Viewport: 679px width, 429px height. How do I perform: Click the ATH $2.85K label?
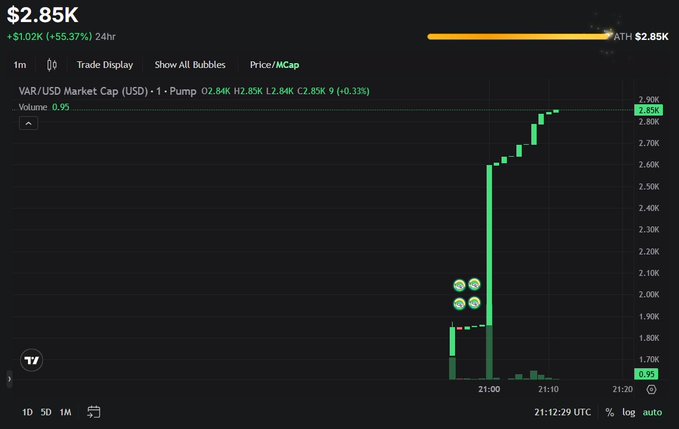pos(641,37)
